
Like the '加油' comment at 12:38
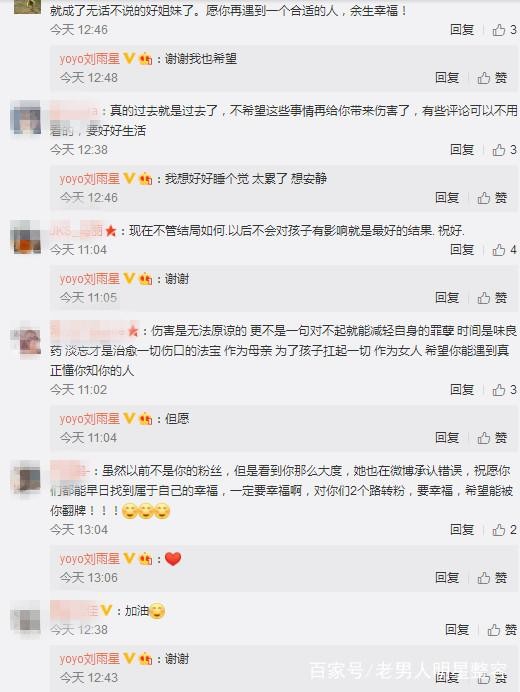pos(502,629)
